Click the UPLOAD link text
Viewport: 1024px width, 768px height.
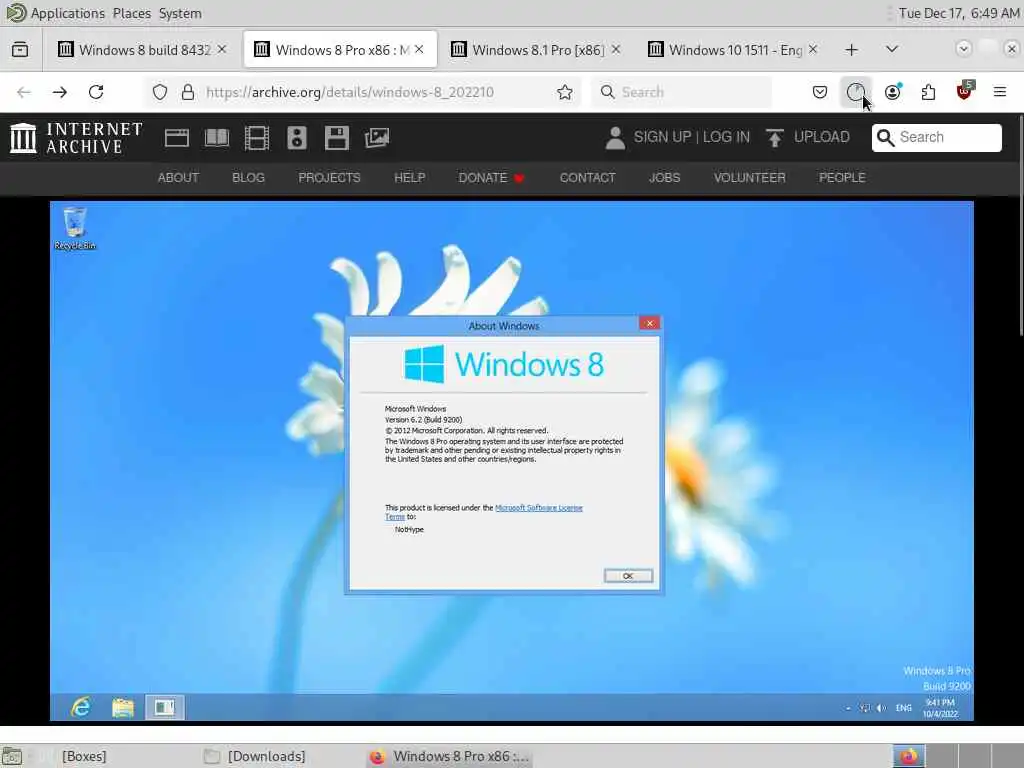822,137
